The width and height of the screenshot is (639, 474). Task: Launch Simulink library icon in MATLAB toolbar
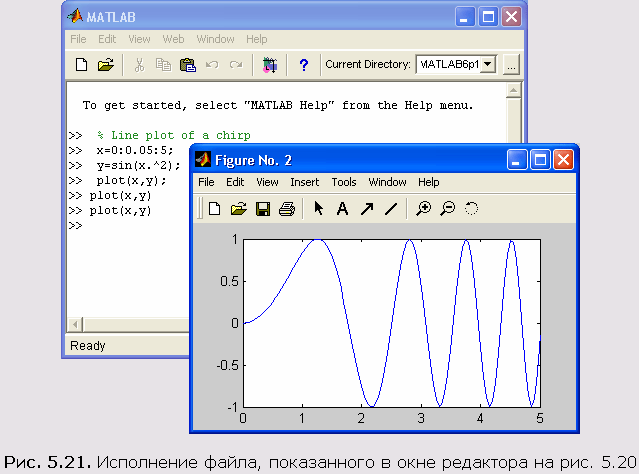click(x=270, y=65)
